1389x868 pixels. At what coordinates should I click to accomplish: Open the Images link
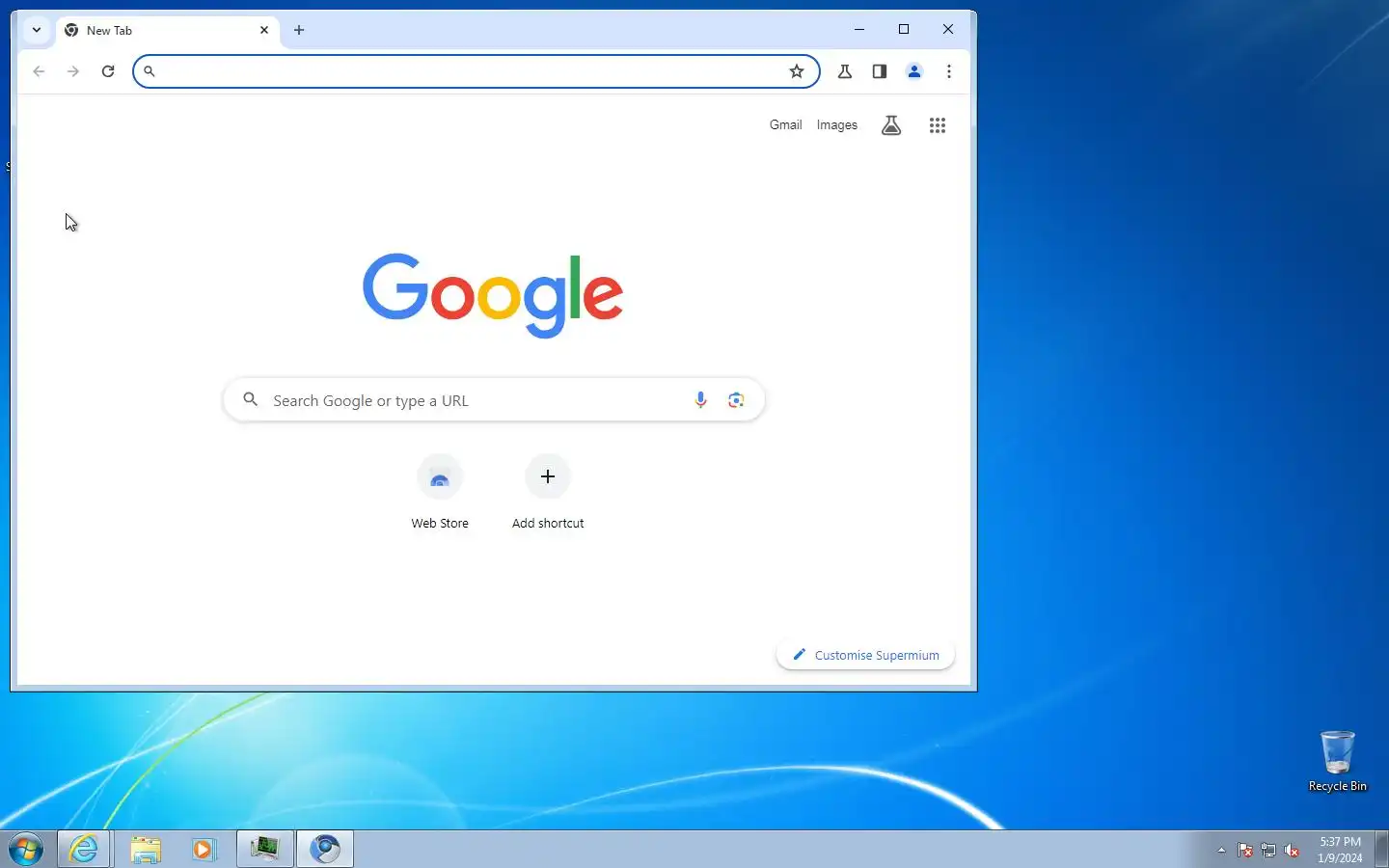pyautogui.click(x=837, y=124)
